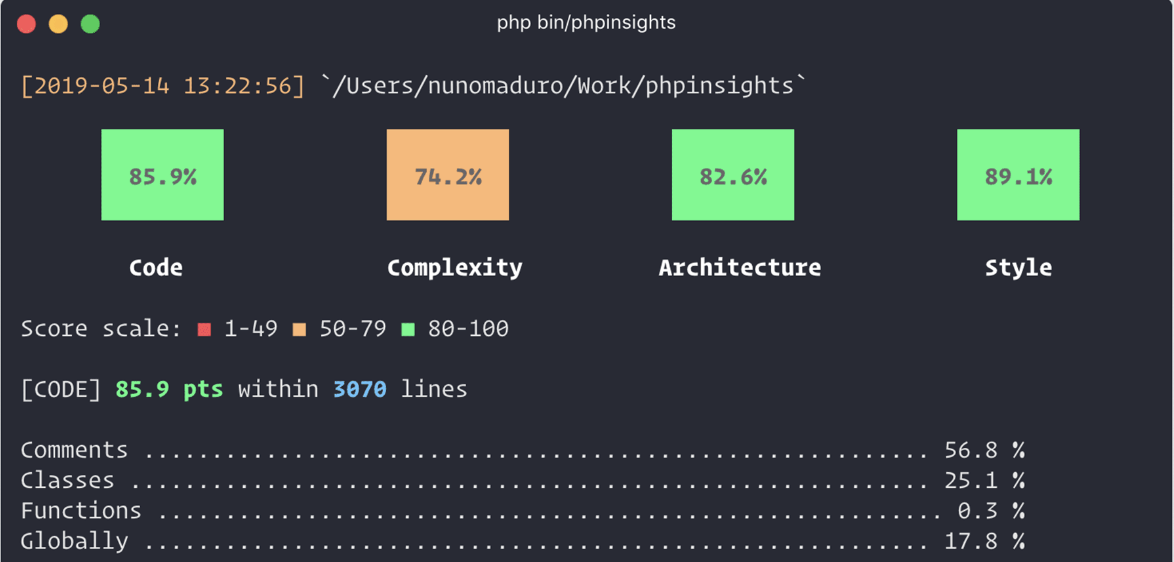Click the phpinsights directory path text
1174x562 pixels.
tap(564, 86)
